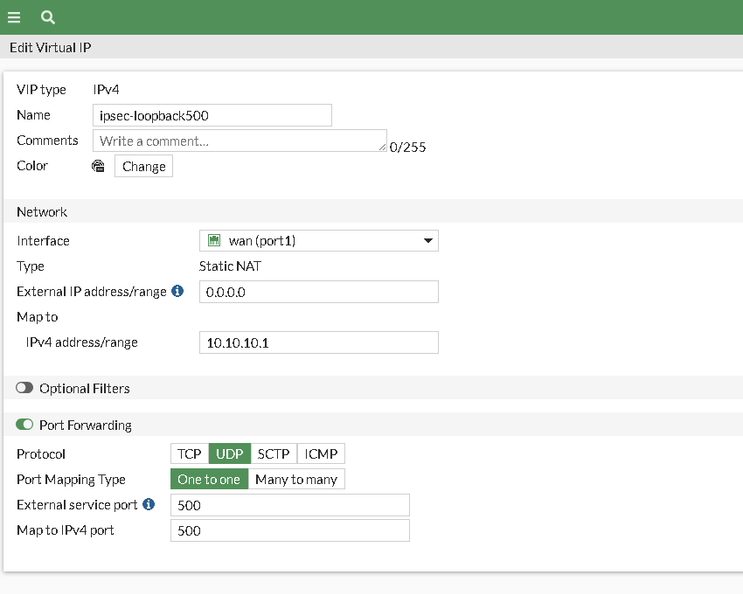Image resolution: width=743 pixels, height=594 pixels.
Task: Choose One to one port mapping
Action: [209, 479]
